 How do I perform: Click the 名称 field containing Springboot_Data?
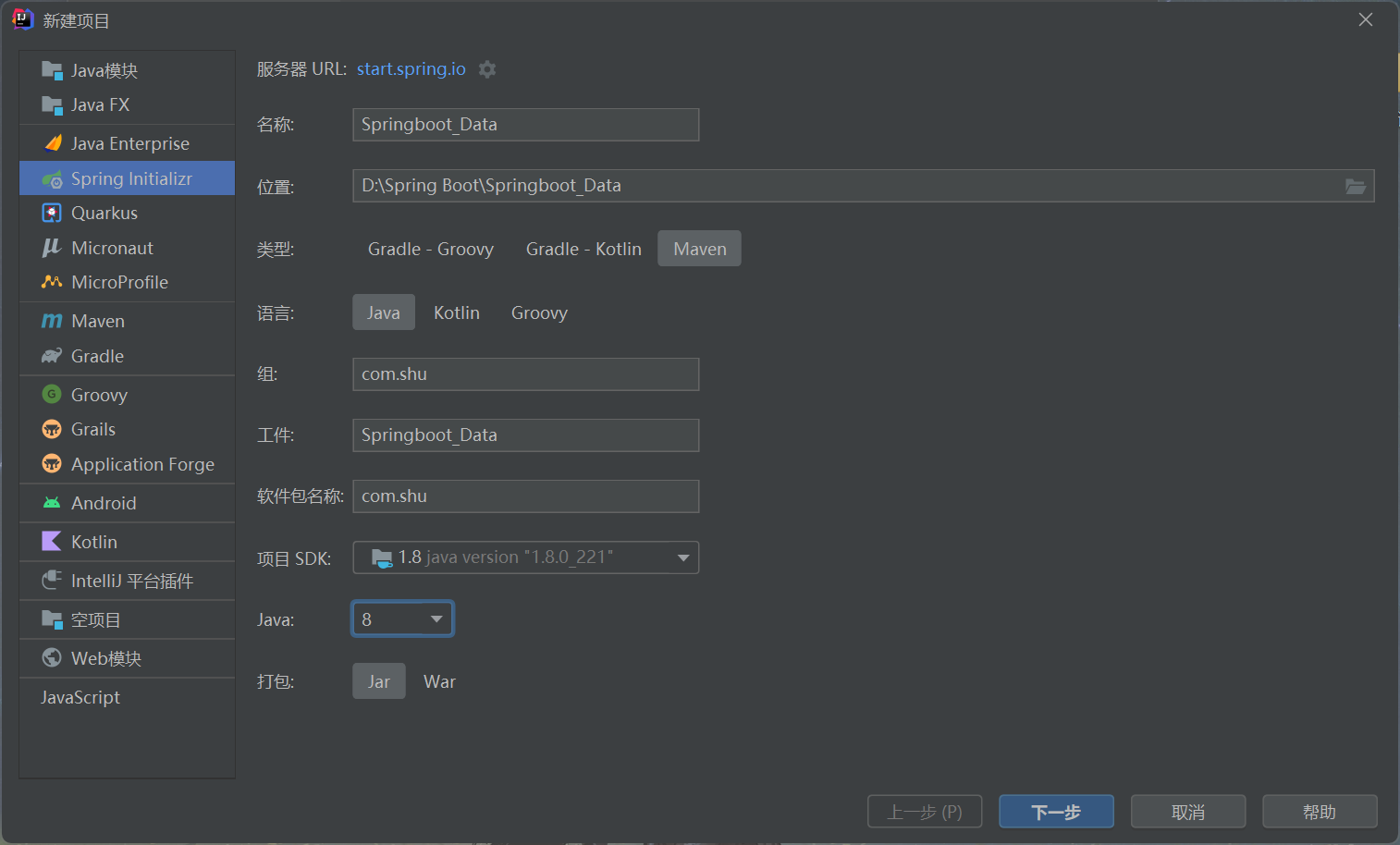(x=525, y=125)
